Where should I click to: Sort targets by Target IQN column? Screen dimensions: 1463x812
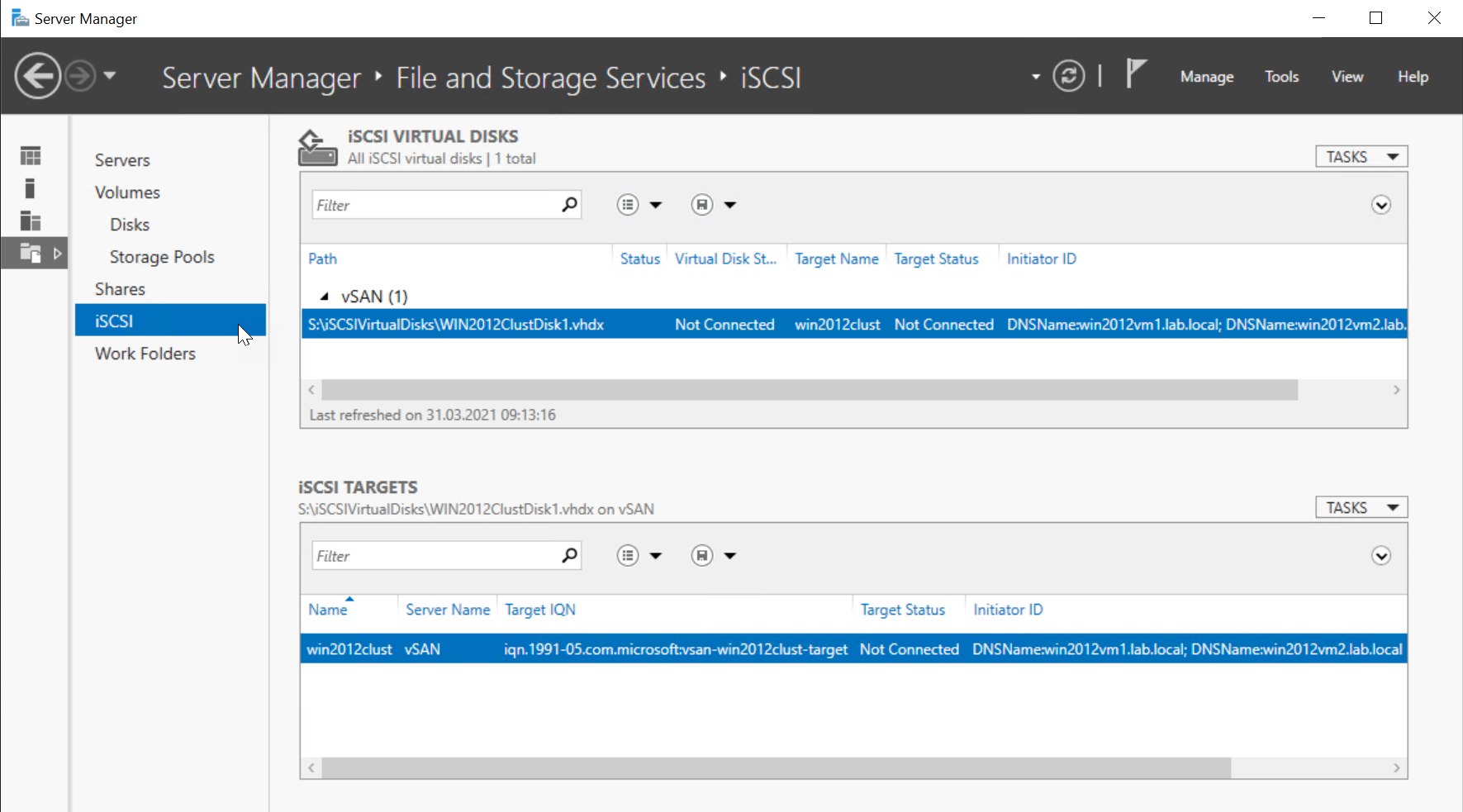(x=540, y=610)
